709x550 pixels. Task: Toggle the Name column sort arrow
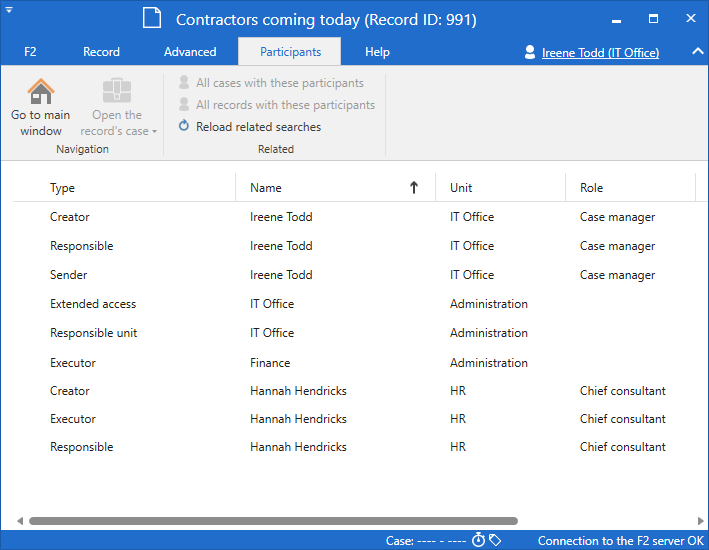coord(413,187)
